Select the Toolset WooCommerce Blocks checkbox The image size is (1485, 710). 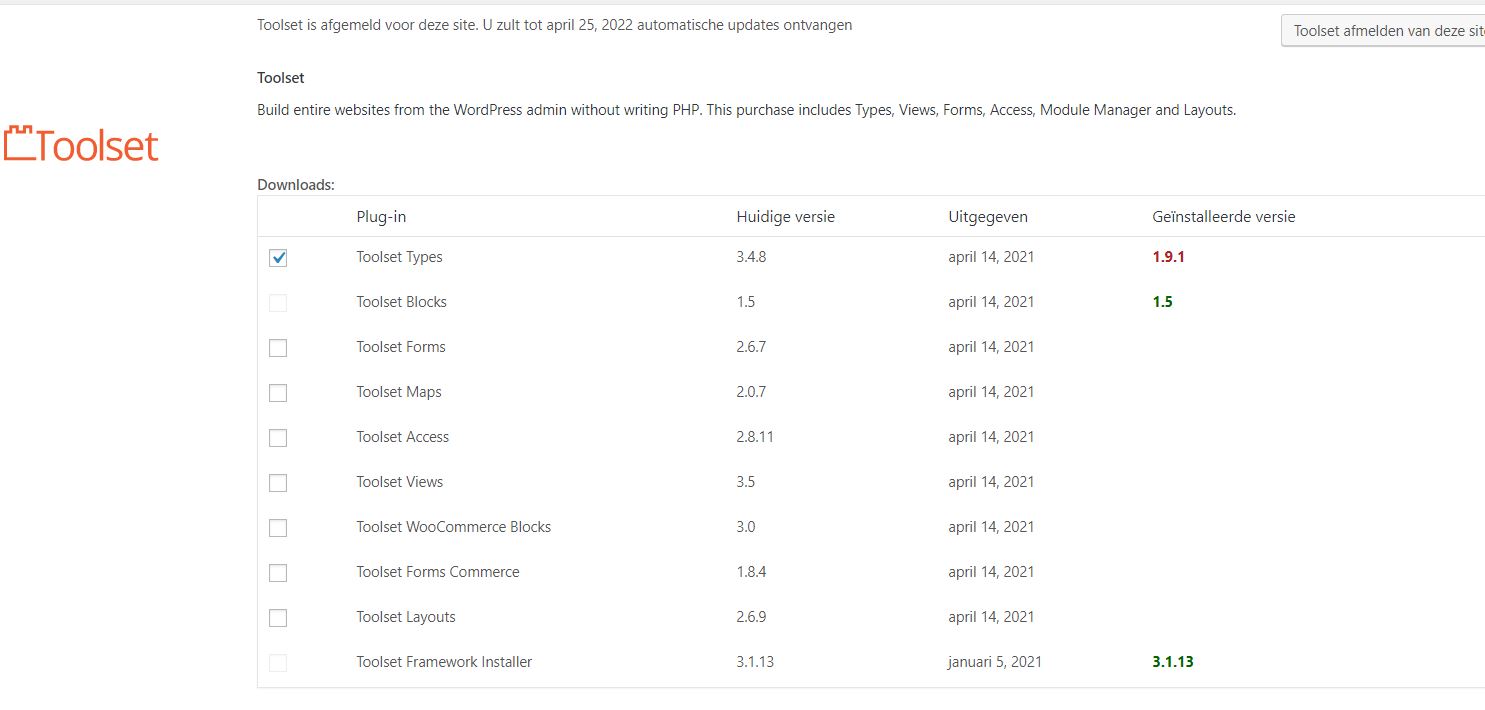click(278, 528)
